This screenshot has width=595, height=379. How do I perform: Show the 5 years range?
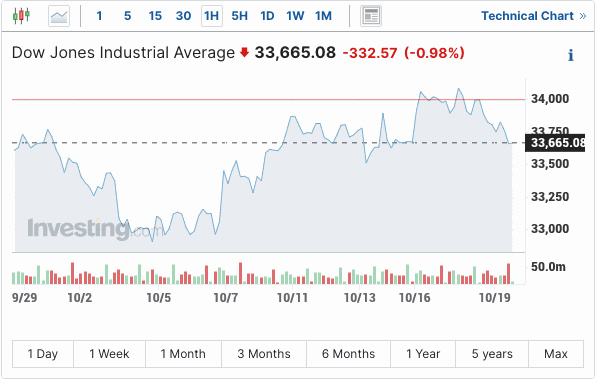(492, 354)
